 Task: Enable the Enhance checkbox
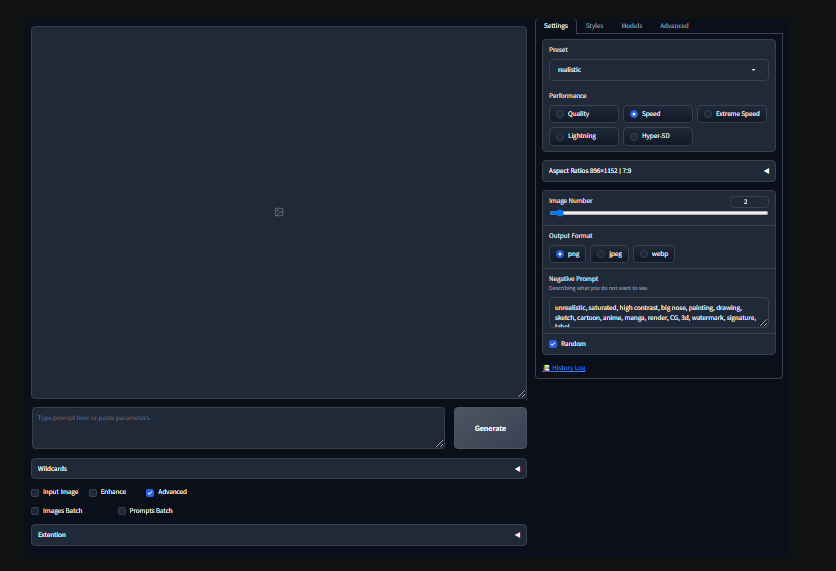coord(93,493)
